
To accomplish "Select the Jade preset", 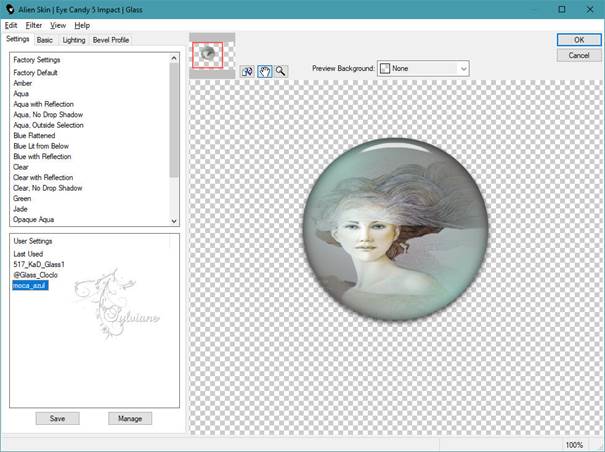I will point(20,209).
